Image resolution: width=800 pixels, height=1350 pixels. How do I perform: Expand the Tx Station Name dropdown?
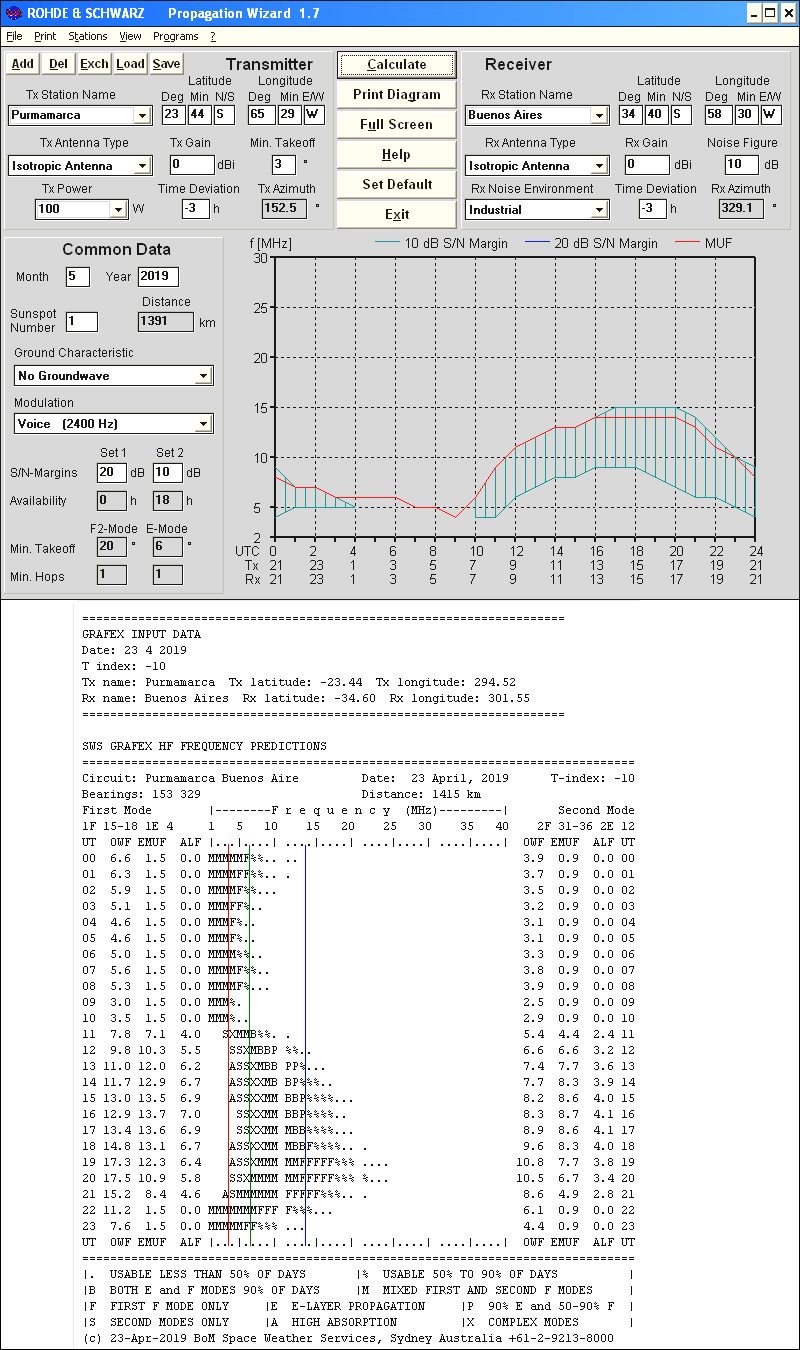tap(142, 116)
